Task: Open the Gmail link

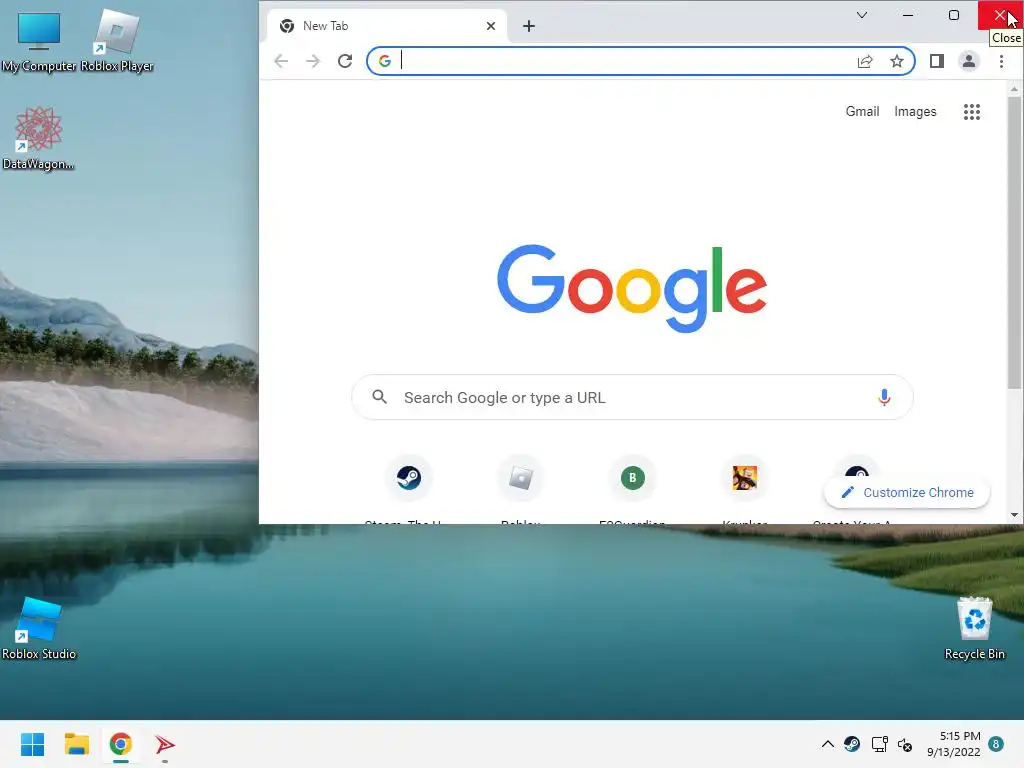Action: tap(863, 112)
